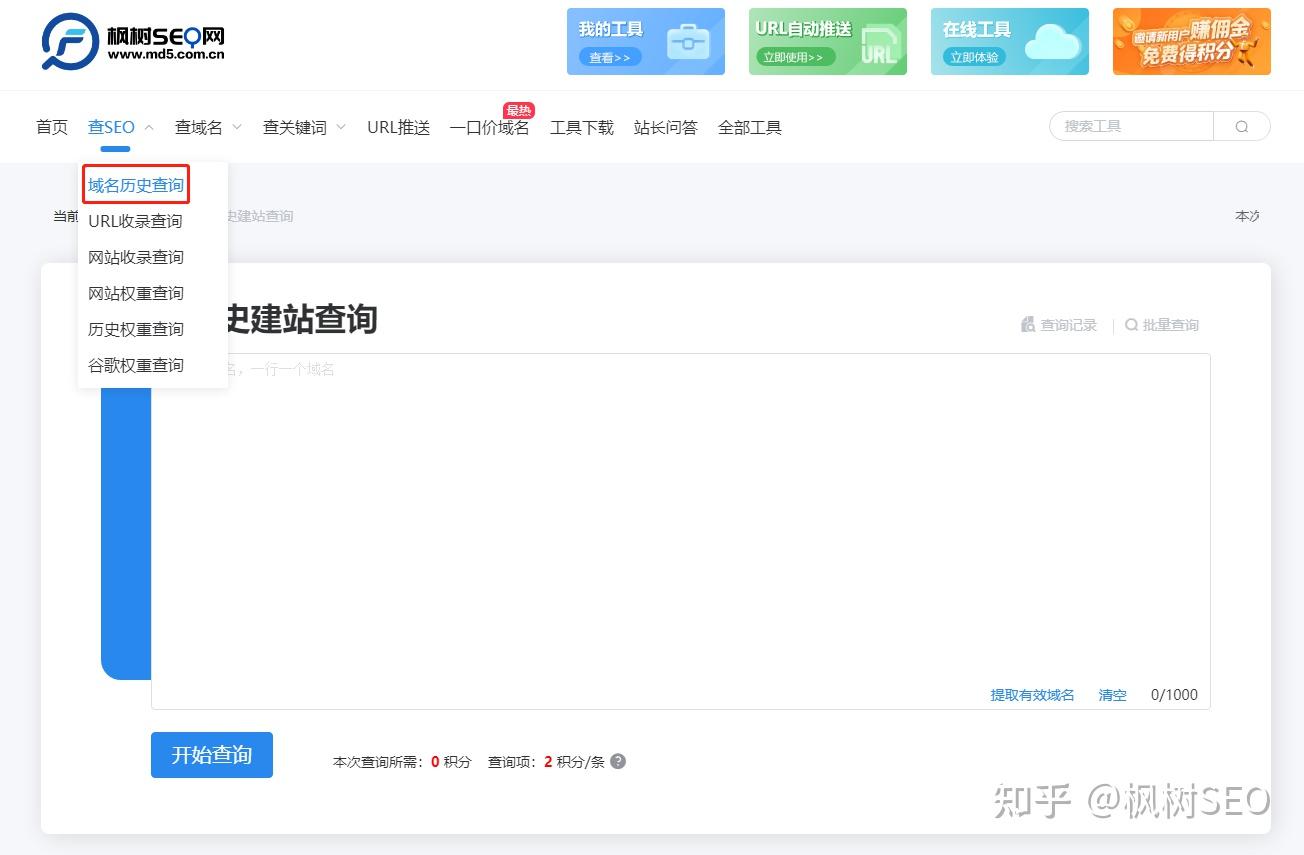Click the 清空 clear link
The height and width of the screenshot is (855, 1304).
point(1111,695)
